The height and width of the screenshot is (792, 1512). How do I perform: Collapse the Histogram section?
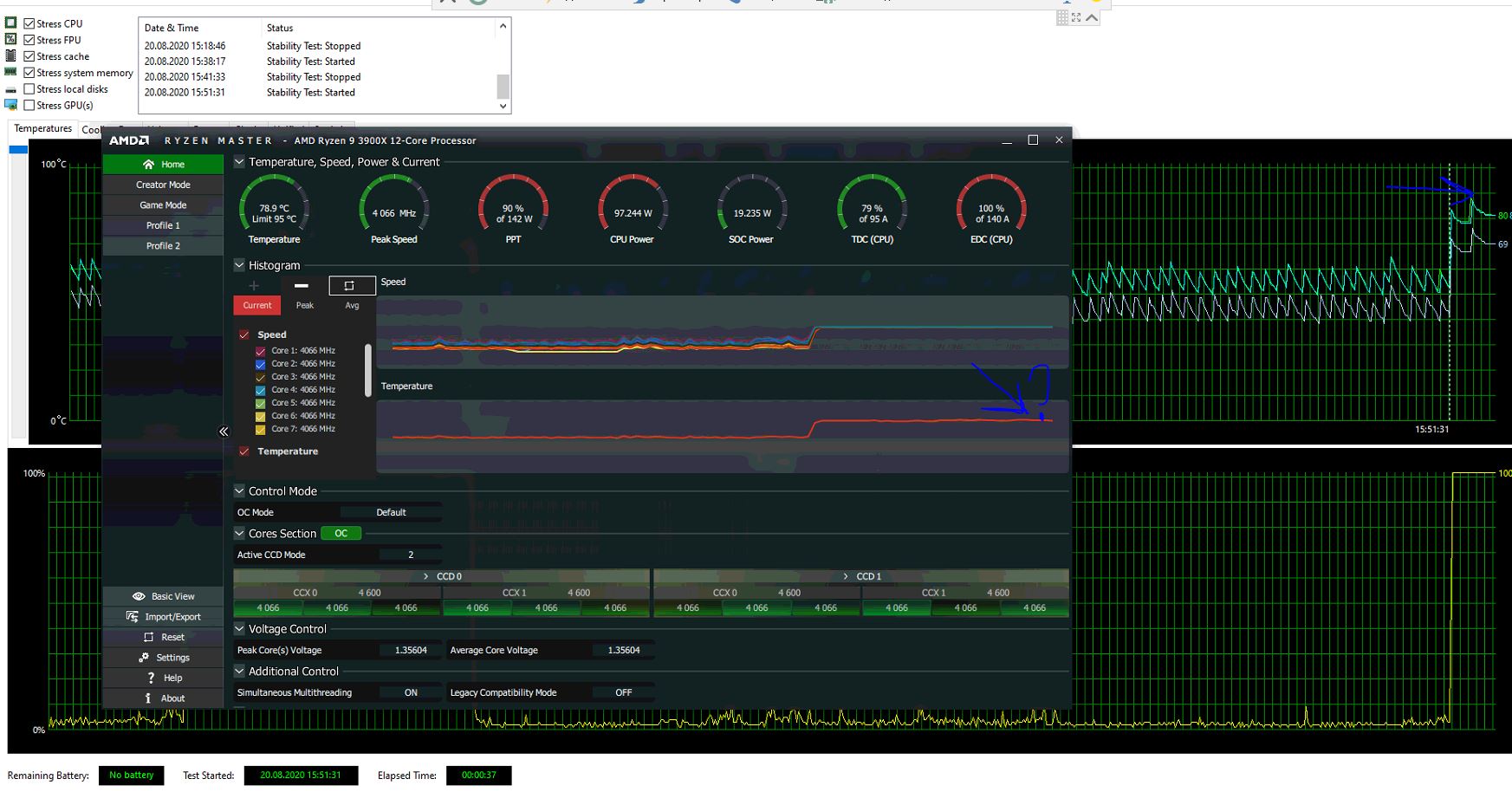pyautogui.click(x=240, y=265)
